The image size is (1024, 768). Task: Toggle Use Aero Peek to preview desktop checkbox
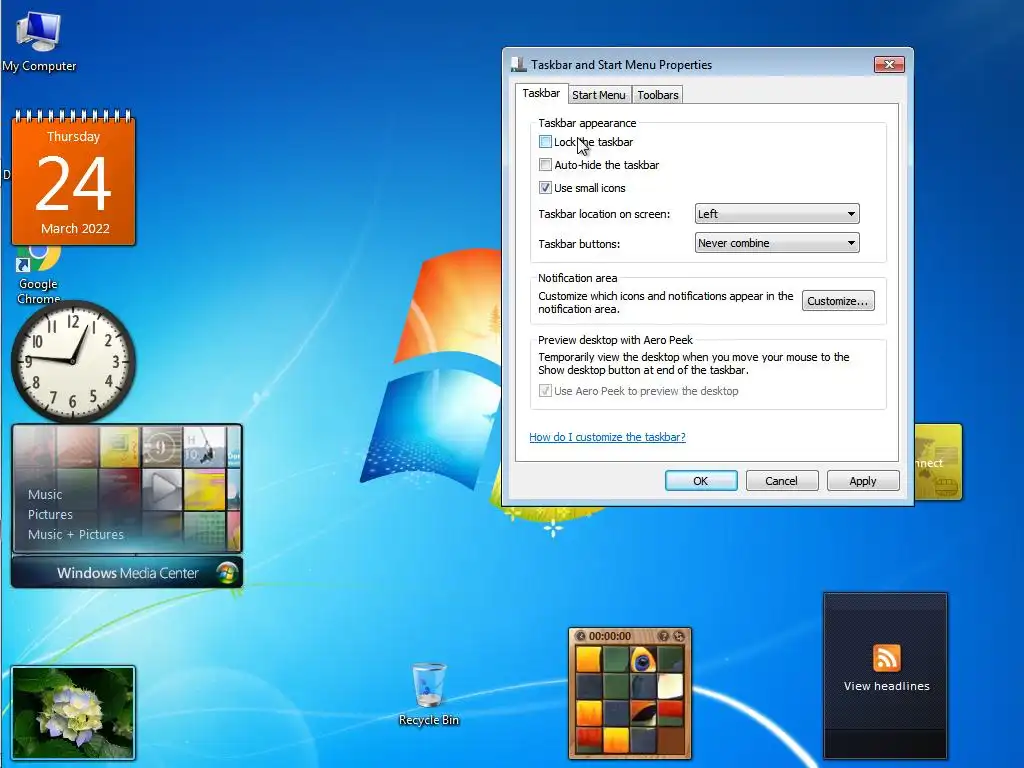click(x=545, y=391)
